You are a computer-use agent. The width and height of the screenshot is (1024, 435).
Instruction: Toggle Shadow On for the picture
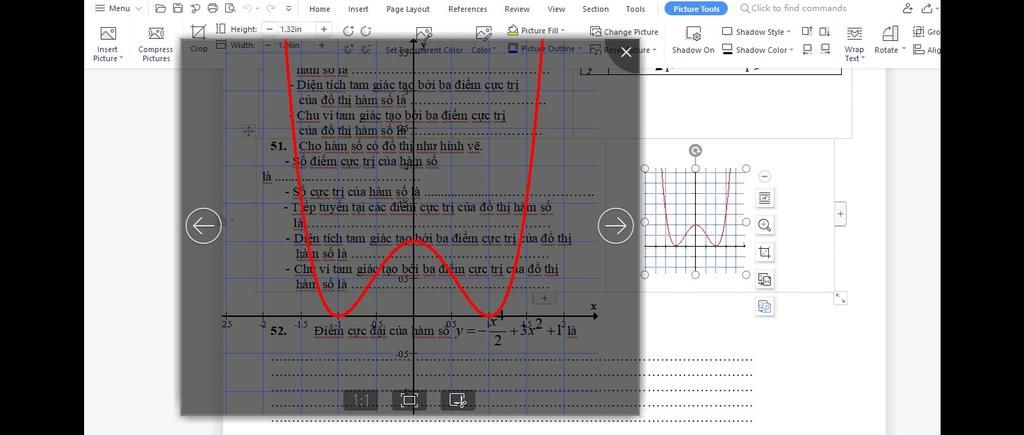click(693, 40)
